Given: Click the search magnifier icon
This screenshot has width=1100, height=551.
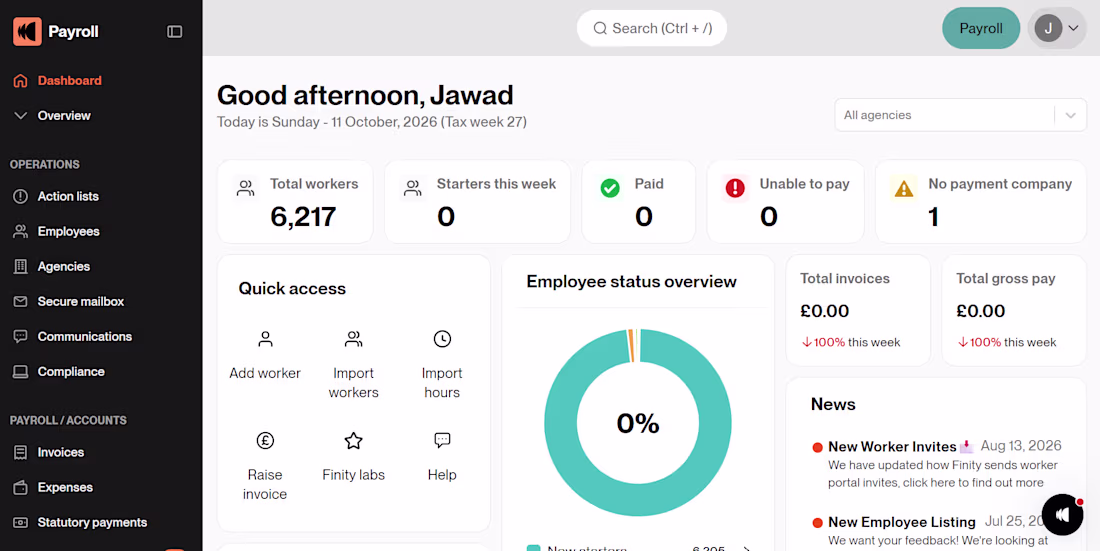Looking at the screenshot, I should [600, 29].
